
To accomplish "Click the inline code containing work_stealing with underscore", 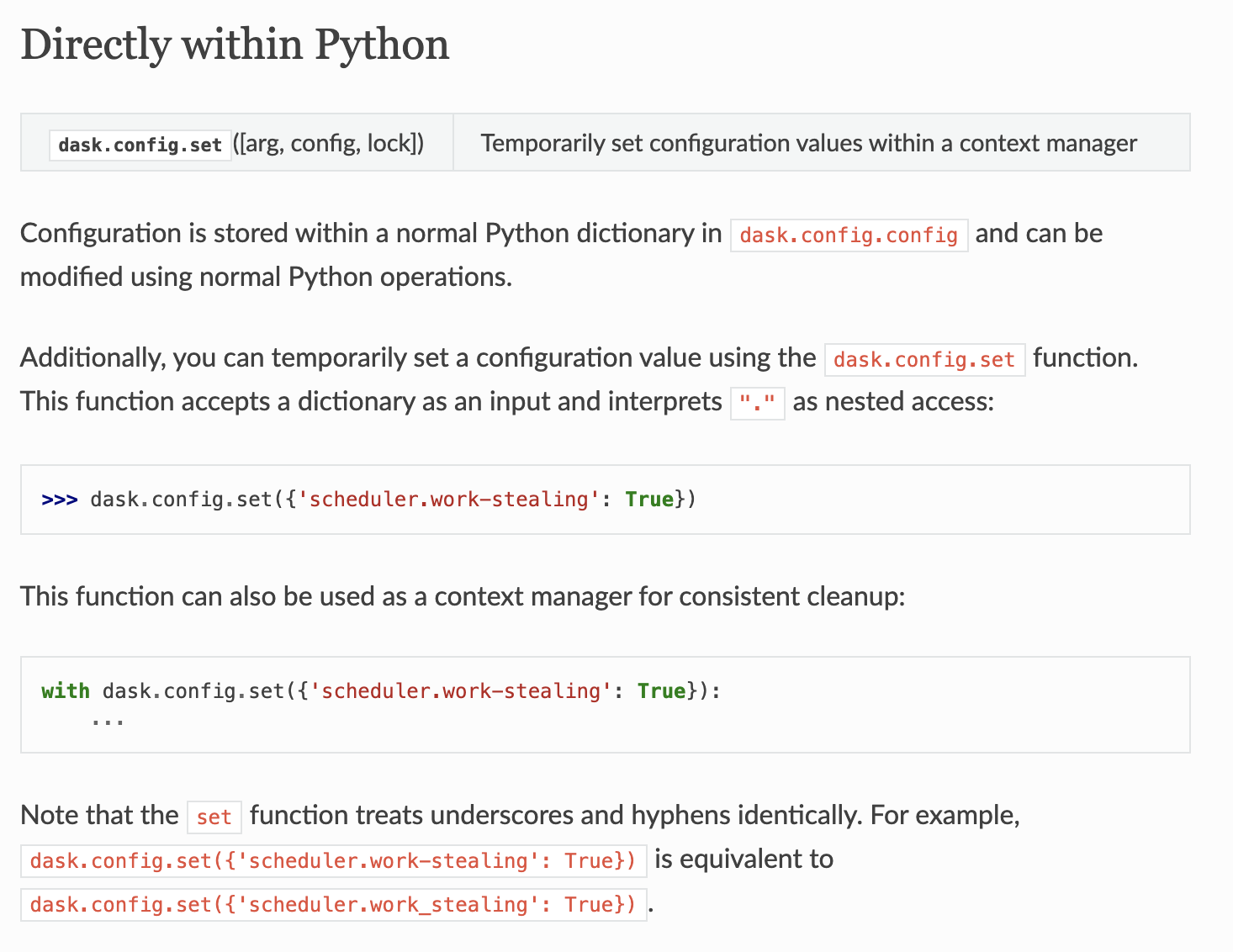I will (x=334, y=904).
